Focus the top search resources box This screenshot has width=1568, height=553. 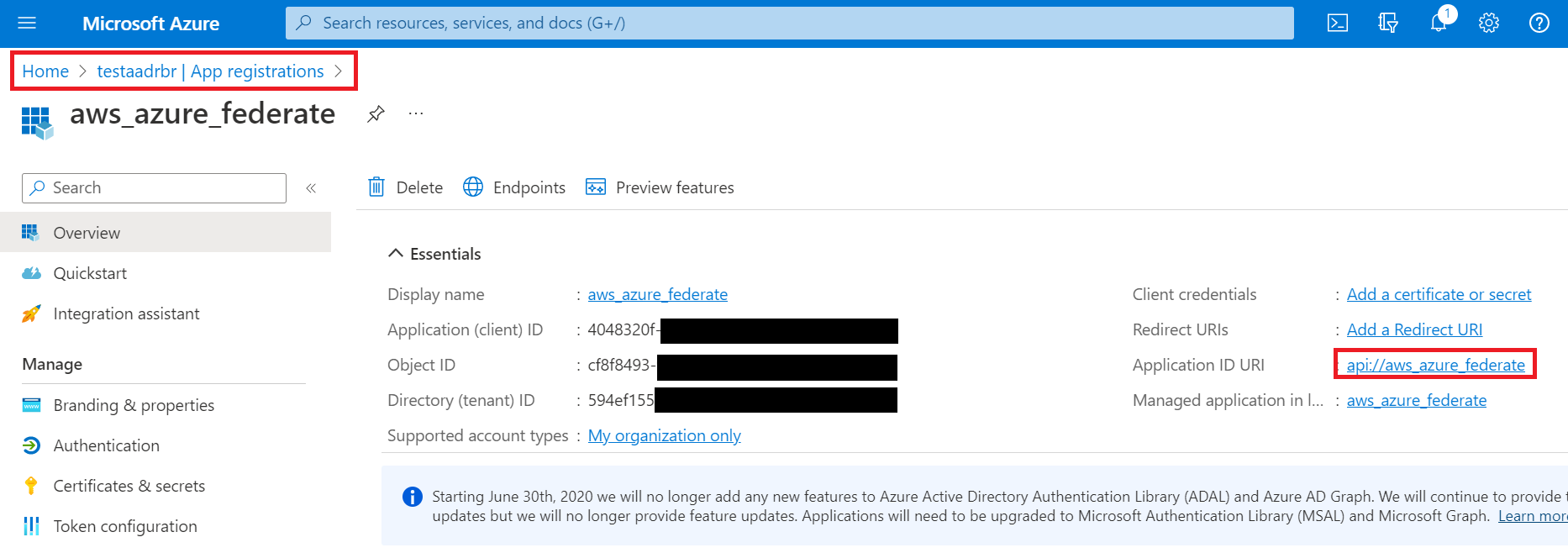pos(790,23)
